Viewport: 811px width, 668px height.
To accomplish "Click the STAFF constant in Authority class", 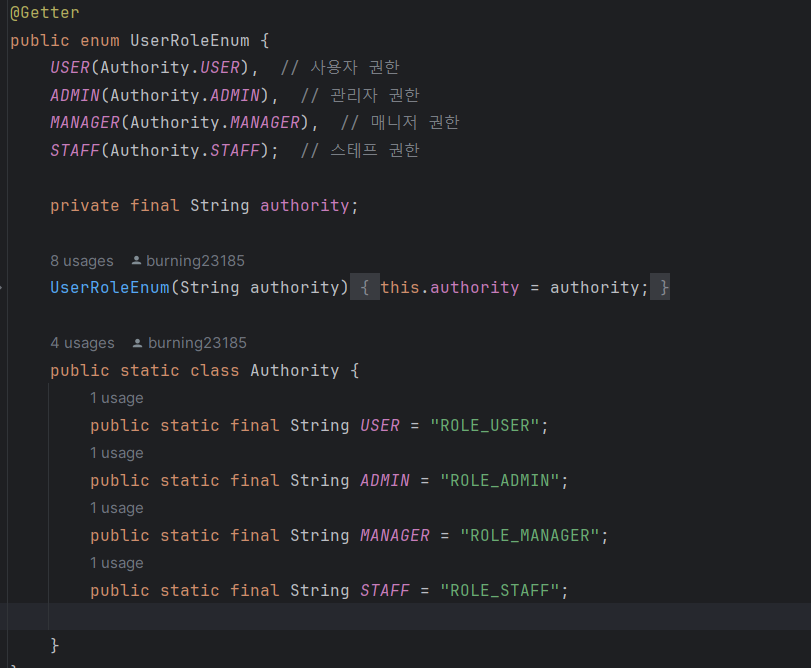I will point(385,590).
